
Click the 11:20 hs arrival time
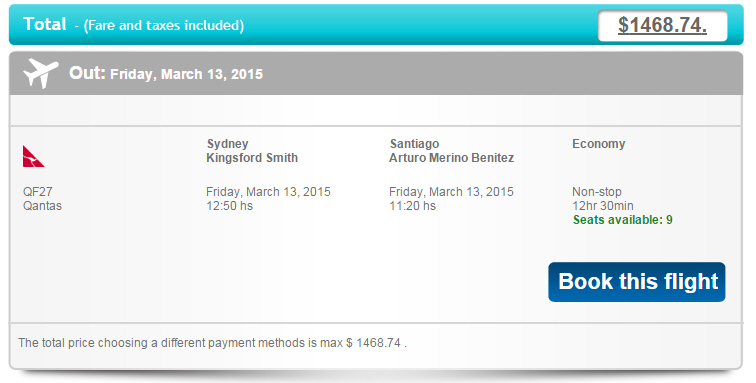tap(412, 206)
